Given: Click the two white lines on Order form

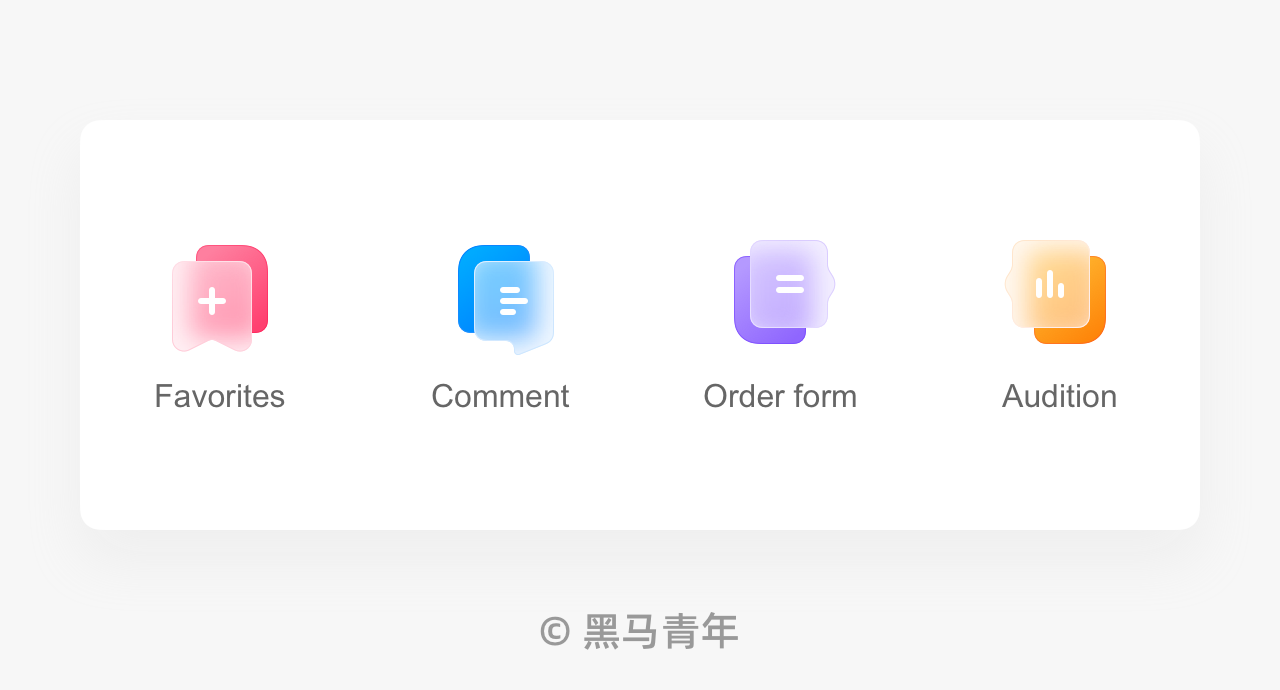Looking at the screenshot, I should [790, 284].
